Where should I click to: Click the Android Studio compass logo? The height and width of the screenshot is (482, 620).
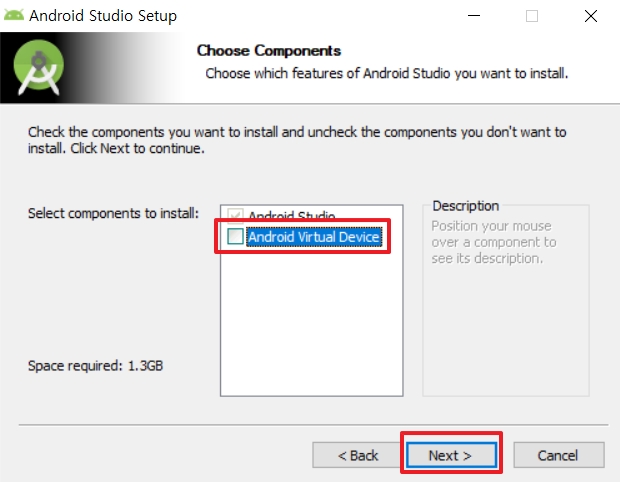pyautogui.click(x=39, y=68)
